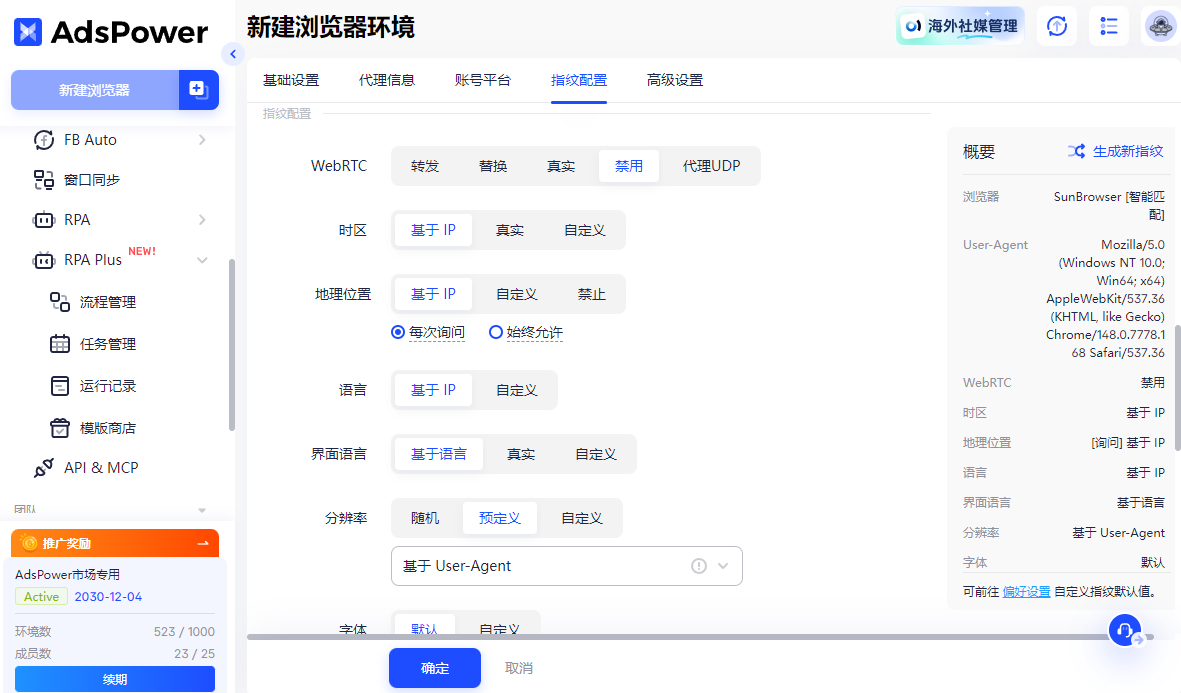Switch to the 账号平台 tab
The width and height of the screenshot is (1181, 693).
(x=483, y=80)
